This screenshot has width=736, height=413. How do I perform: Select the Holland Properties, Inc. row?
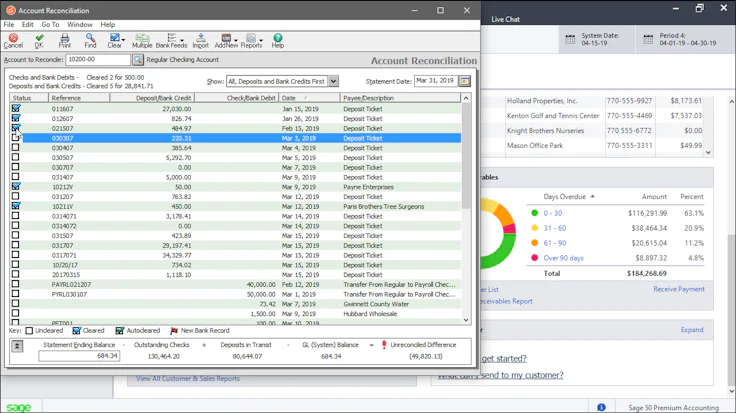tap(603, 101)
